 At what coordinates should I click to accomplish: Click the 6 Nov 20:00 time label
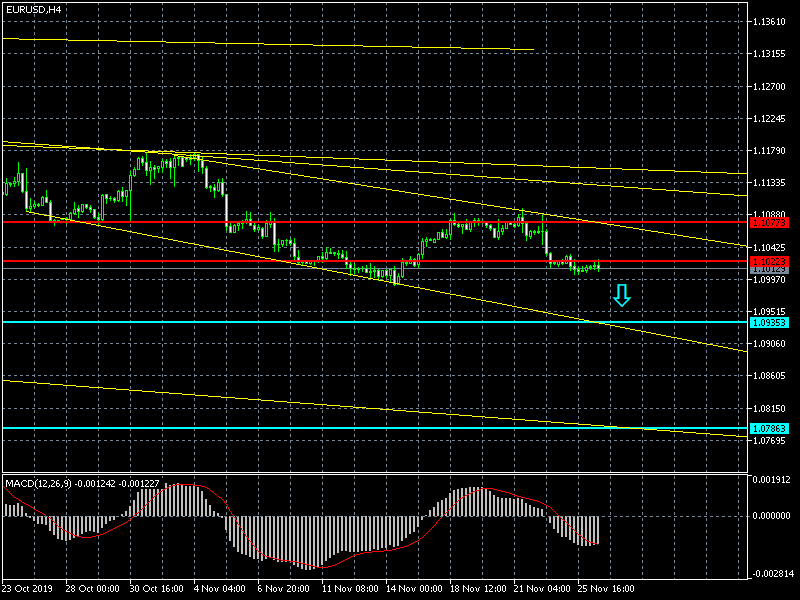point(284,589)
